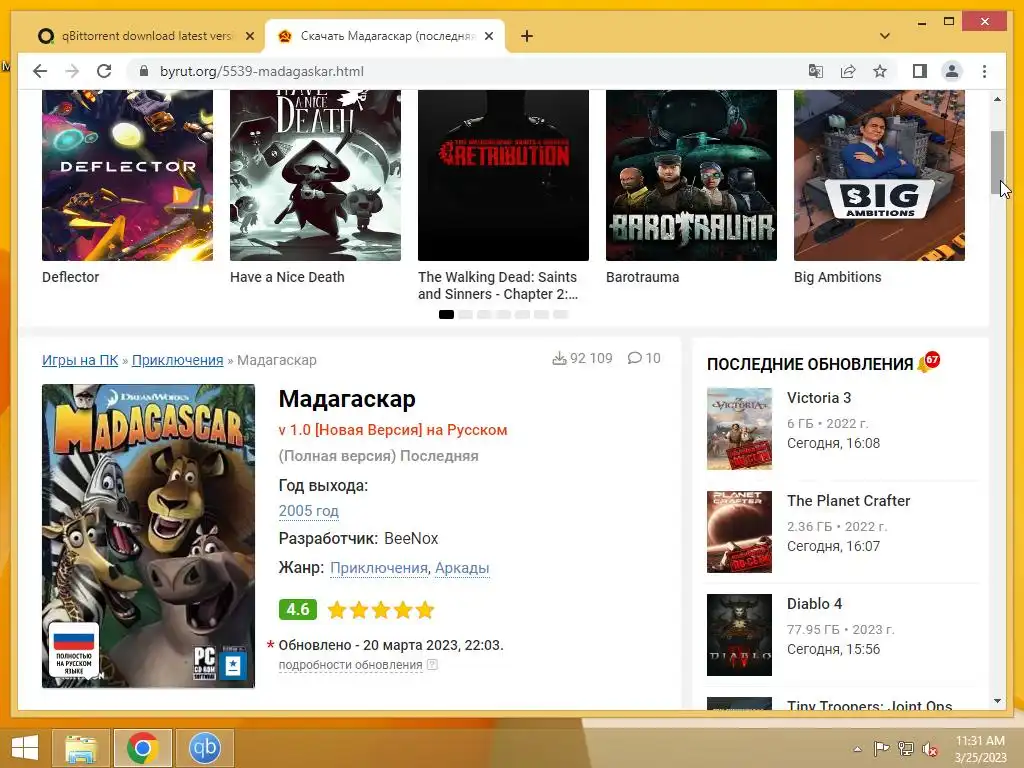Open the Deflector game cover
This screenshot has width=1024, height=768.
pos(127,175)
